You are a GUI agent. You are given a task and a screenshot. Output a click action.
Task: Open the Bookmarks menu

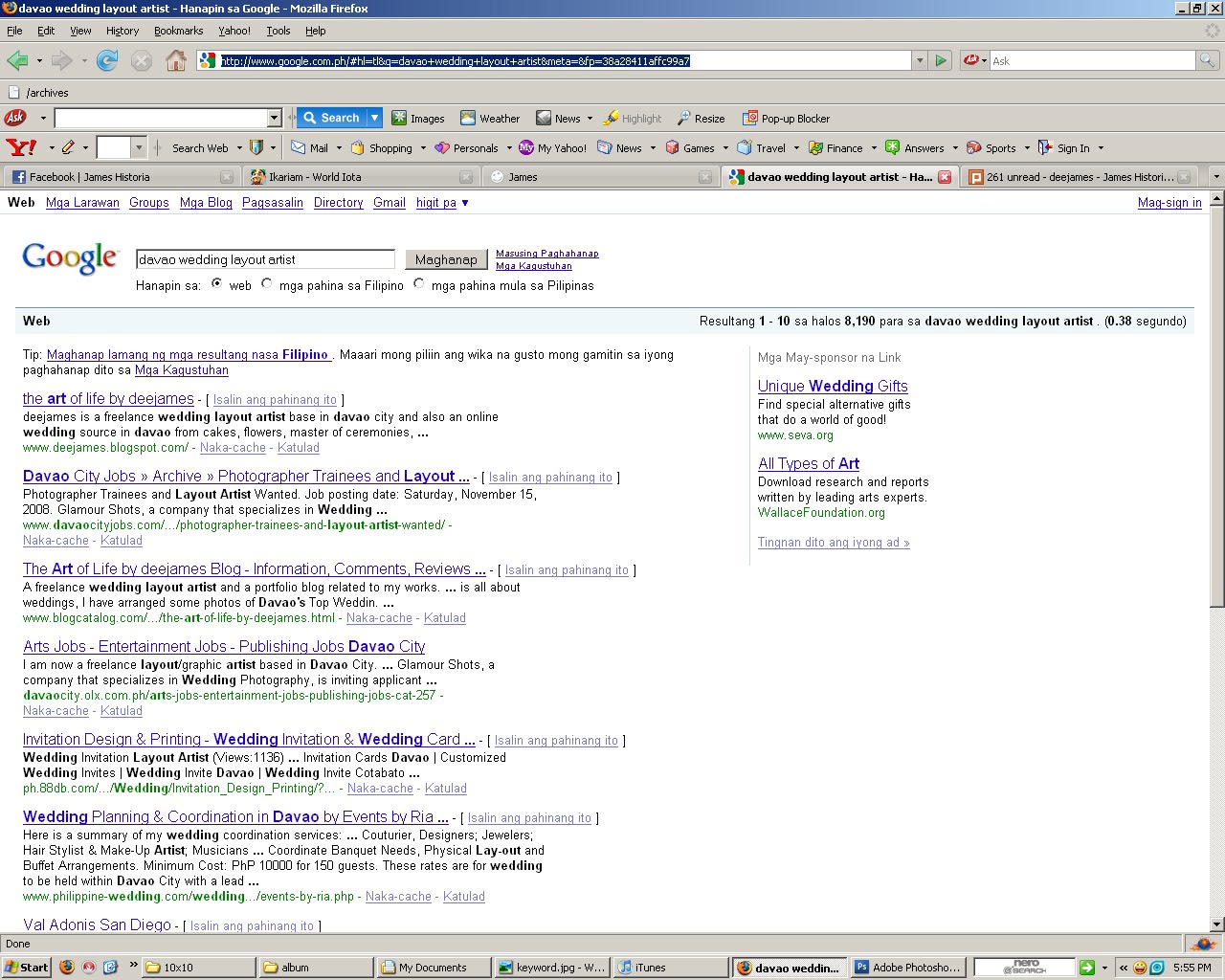click(178, 31)
